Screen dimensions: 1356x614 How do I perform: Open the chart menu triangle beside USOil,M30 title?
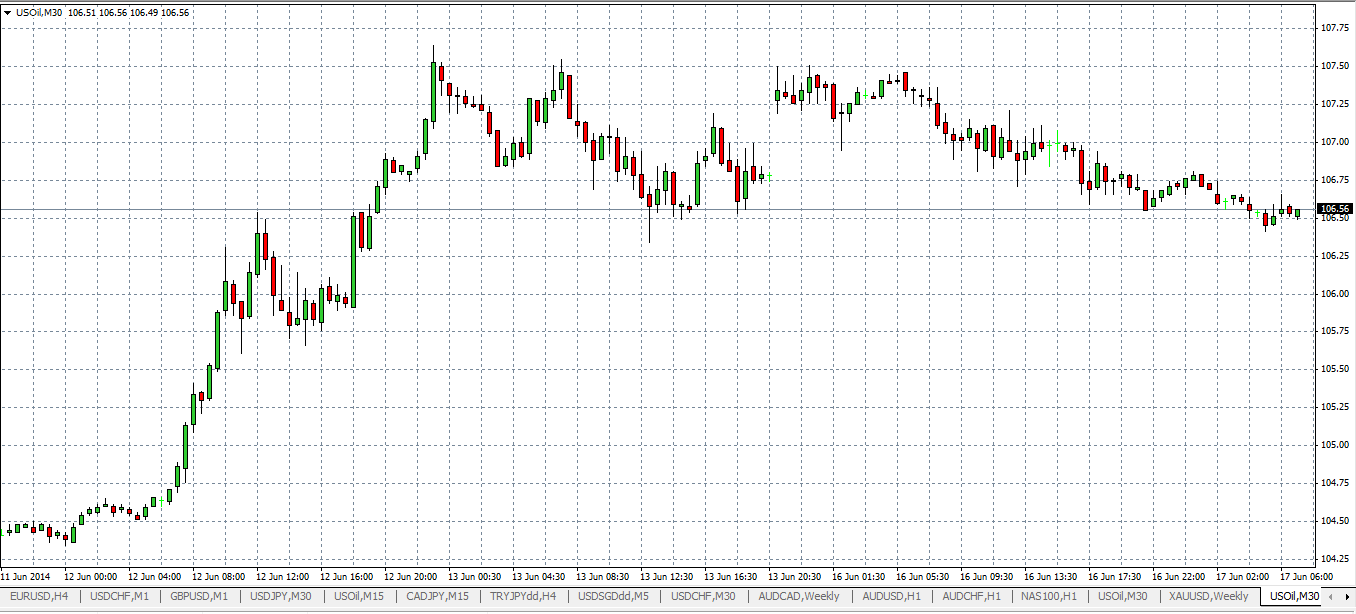[8, 12]
